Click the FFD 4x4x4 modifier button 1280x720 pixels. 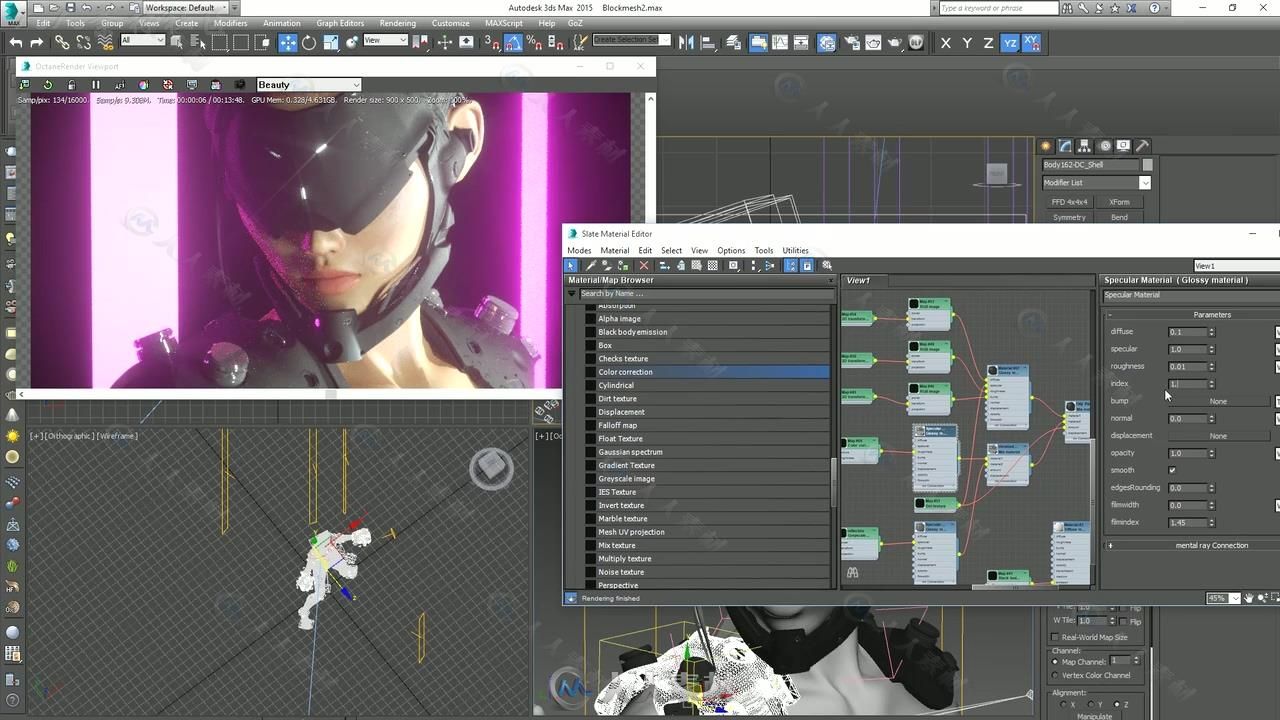pos(1069,202)
